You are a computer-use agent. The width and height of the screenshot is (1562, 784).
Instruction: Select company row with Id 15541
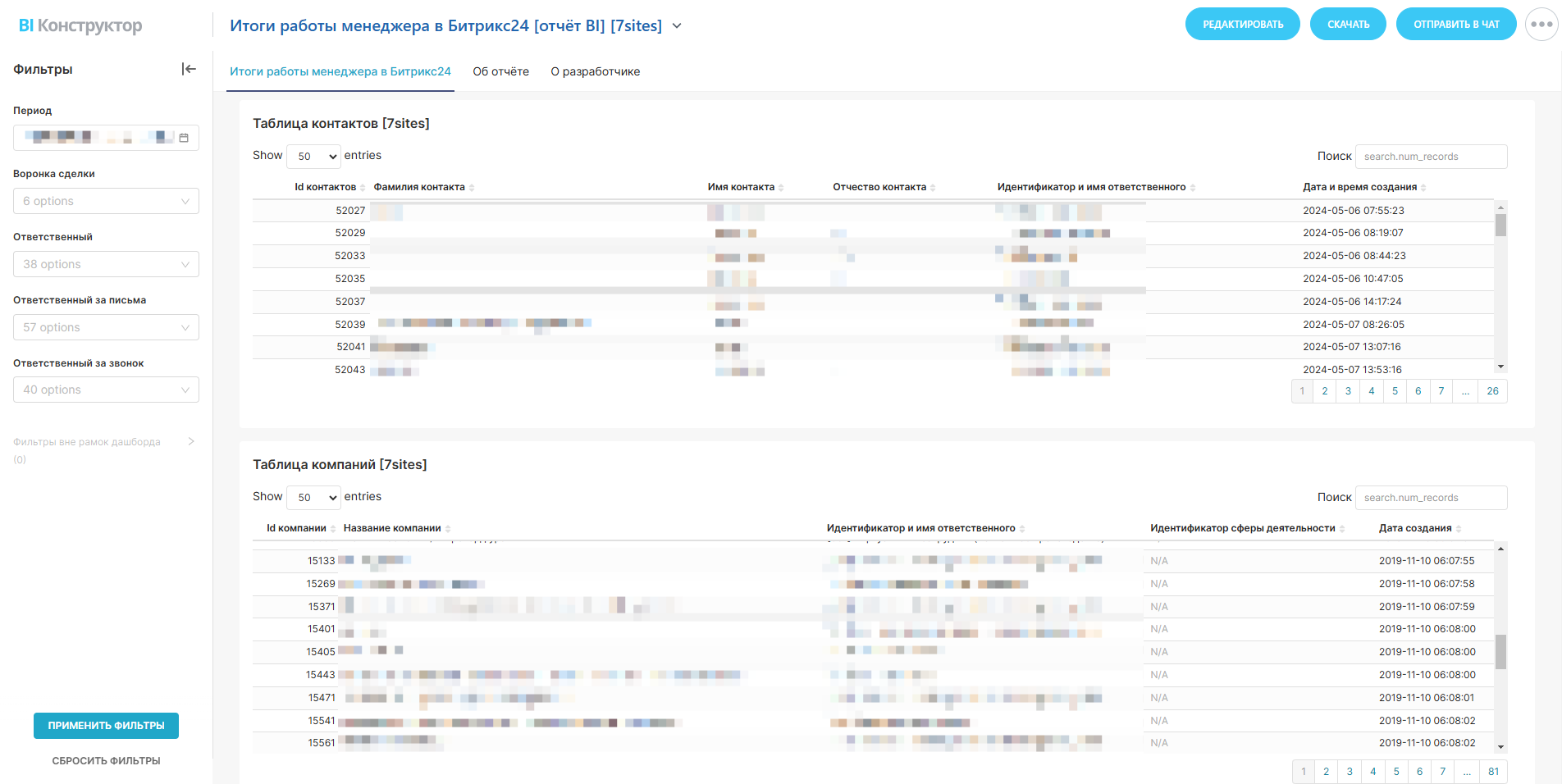tap(873, 721)
